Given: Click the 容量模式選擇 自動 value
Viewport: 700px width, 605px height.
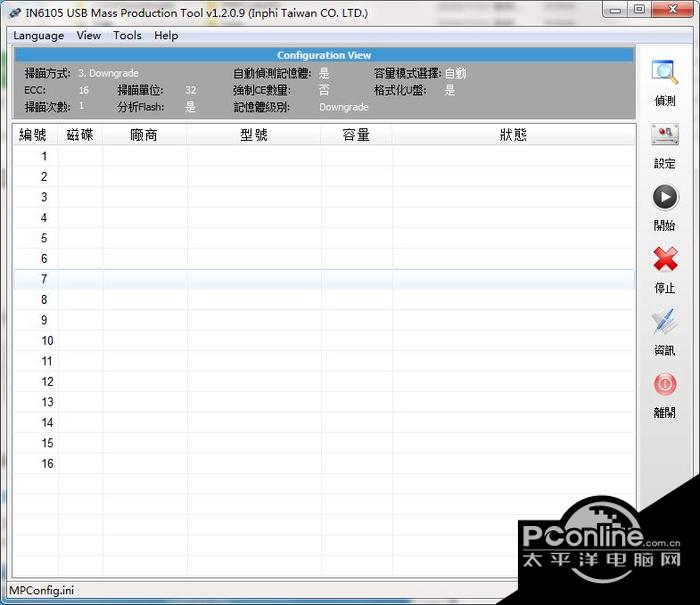Looking at the screenshot, I should tap(455, 73).
